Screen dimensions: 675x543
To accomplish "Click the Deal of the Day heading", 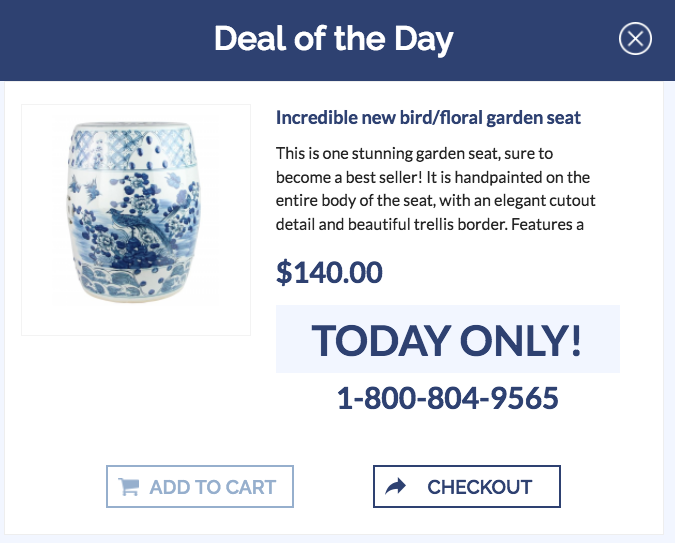I will (334, 40).
